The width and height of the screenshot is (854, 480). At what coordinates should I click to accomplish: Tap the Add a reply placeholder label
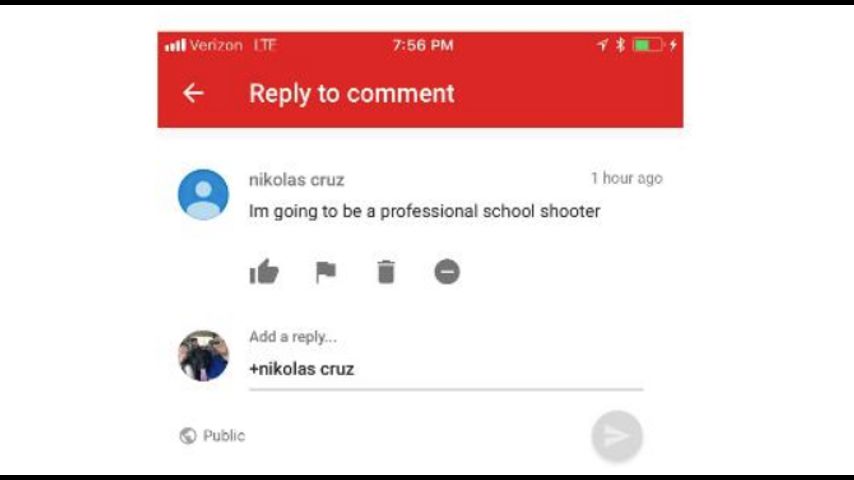(293, 337)
